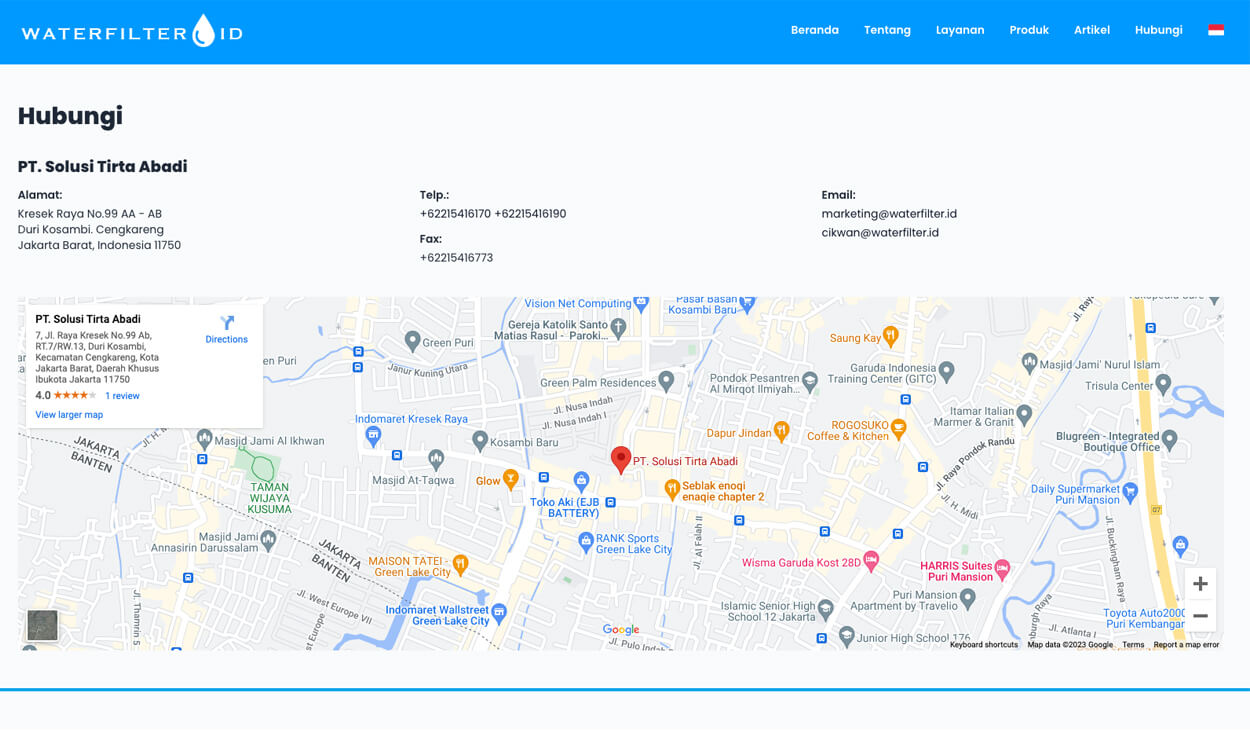The image size is (1250, 732).
Task: Click the Masjid Jami Al Ikhwan marker
Action: tap(204, 437)
